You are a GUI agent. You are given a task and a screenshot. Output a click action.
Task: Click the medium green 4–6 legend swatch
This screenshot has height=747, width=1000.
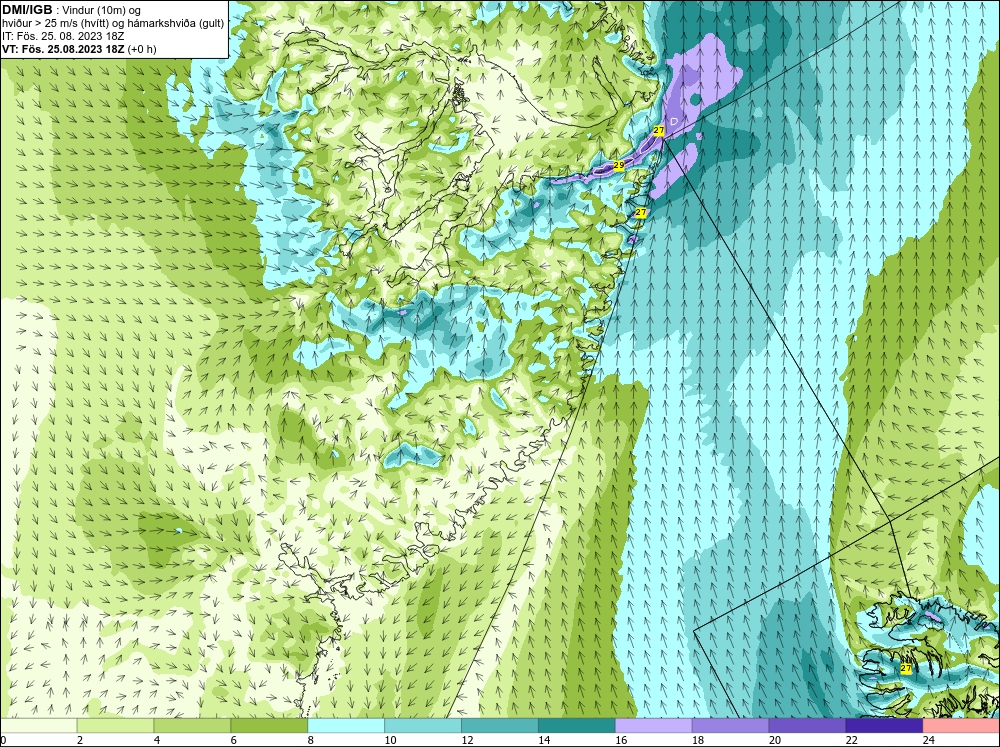[192, 726]
